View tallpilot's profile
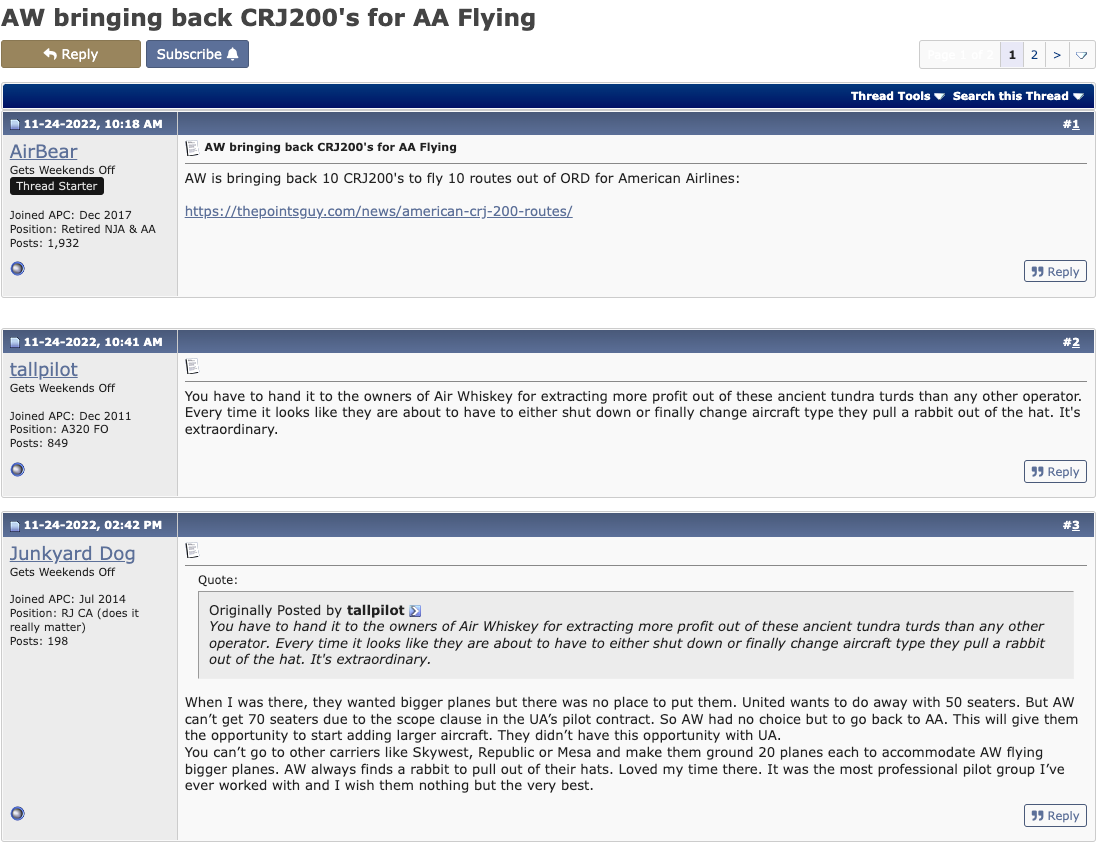The height and width of the screenshot is (849, 1099). (x=43, y=369)
